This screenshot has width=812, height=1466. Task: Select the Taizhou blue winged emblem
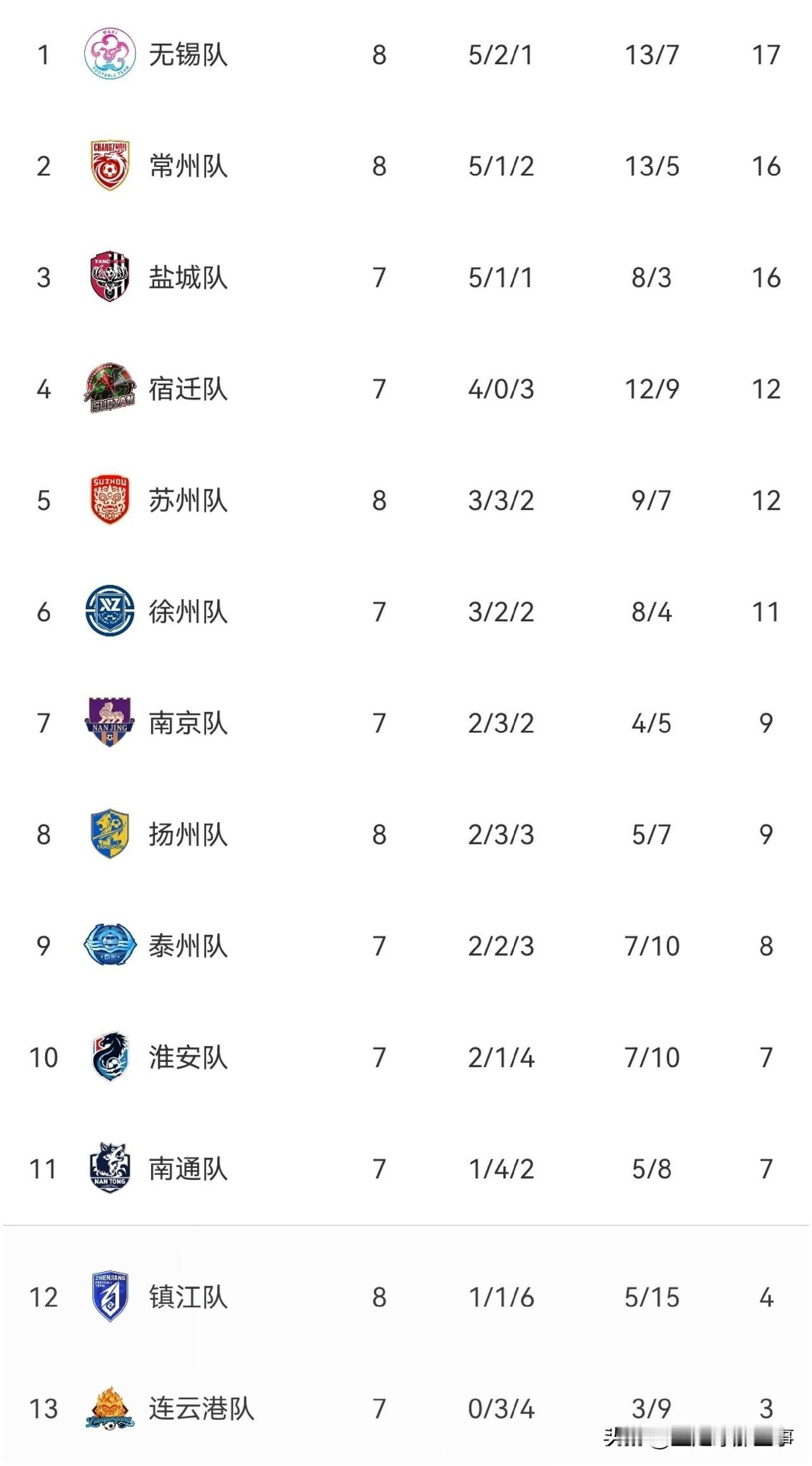110,945
